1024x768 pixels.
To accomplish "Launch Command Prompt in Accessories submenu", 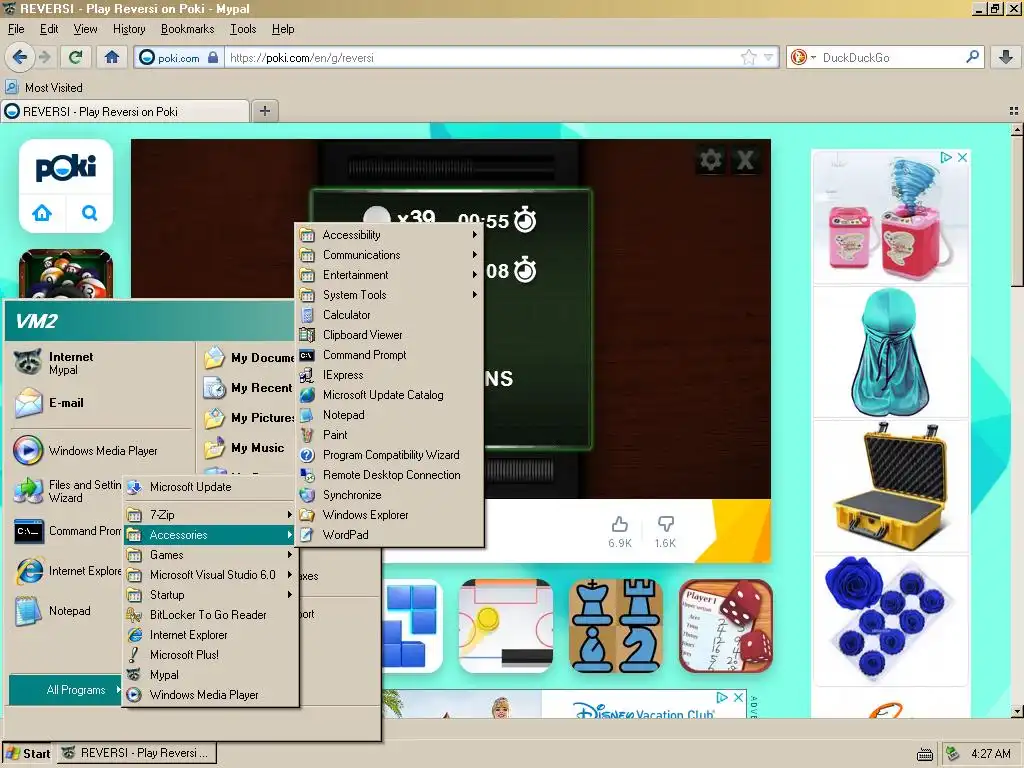I will click(390, 355).
